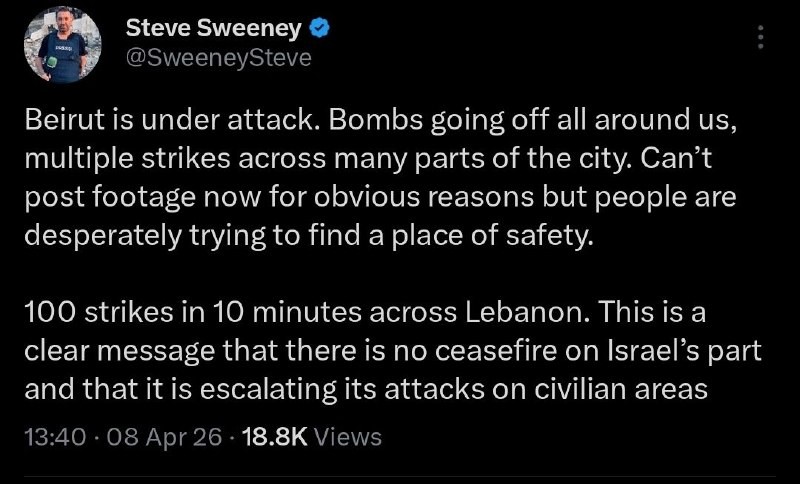The height and width of the screenshot is (484, 800).
Task: Click the blue verified checkmark badge
Action: pos(321,27)
